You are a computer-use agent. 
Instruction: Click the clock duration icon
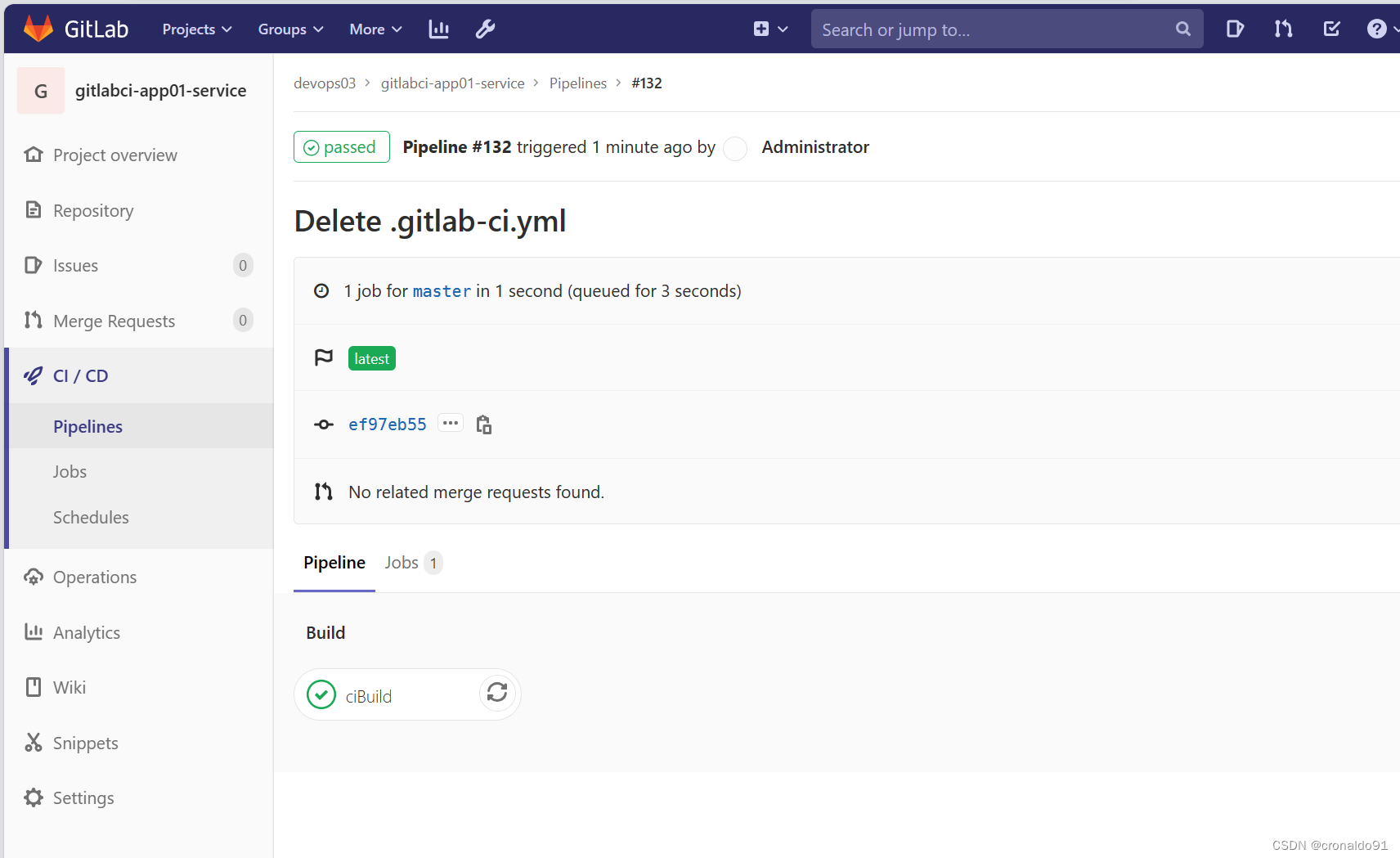pyautogui.click(x=321, y=290)
